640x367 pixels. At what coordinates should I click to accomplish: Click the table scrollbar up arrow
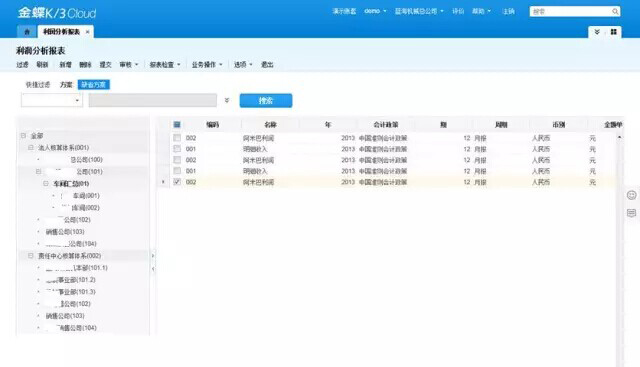[620, 138]
